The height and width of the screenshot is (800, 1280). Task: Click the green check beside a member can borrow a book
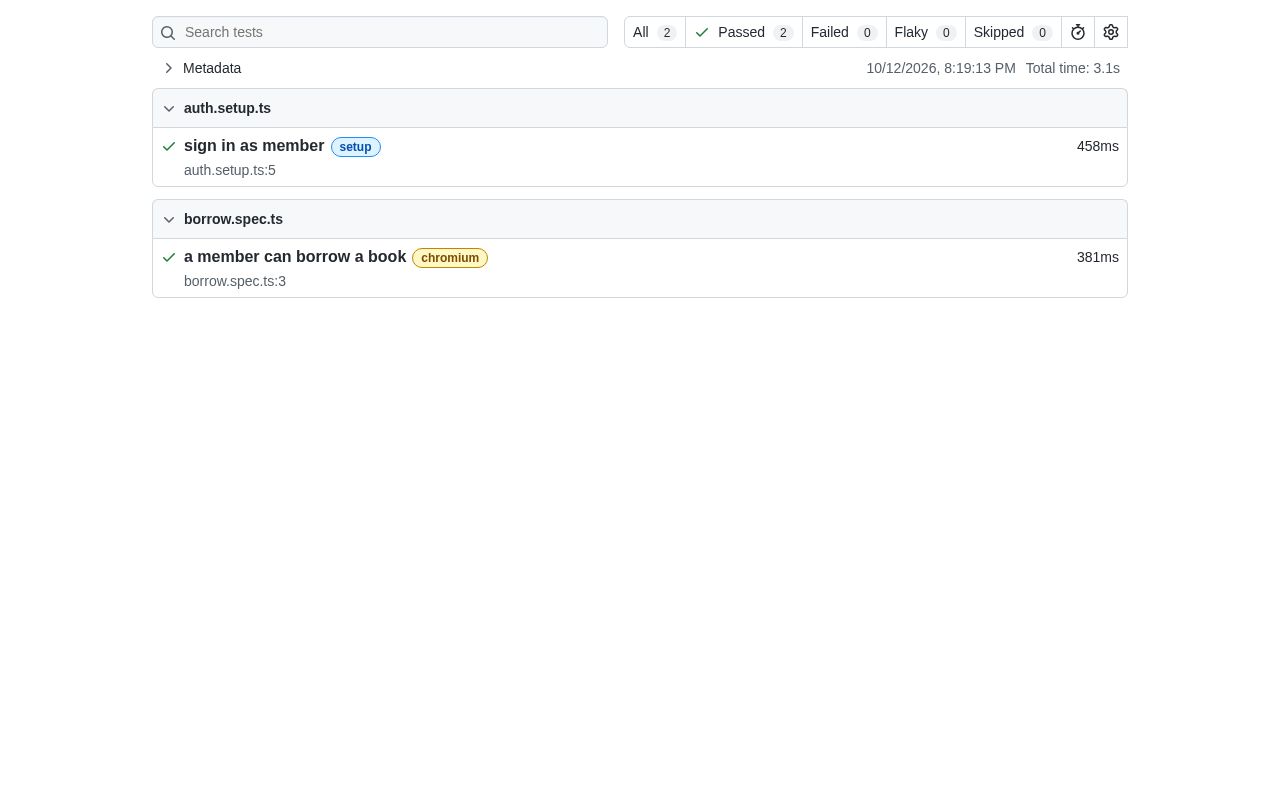click(x=169, y=257)
